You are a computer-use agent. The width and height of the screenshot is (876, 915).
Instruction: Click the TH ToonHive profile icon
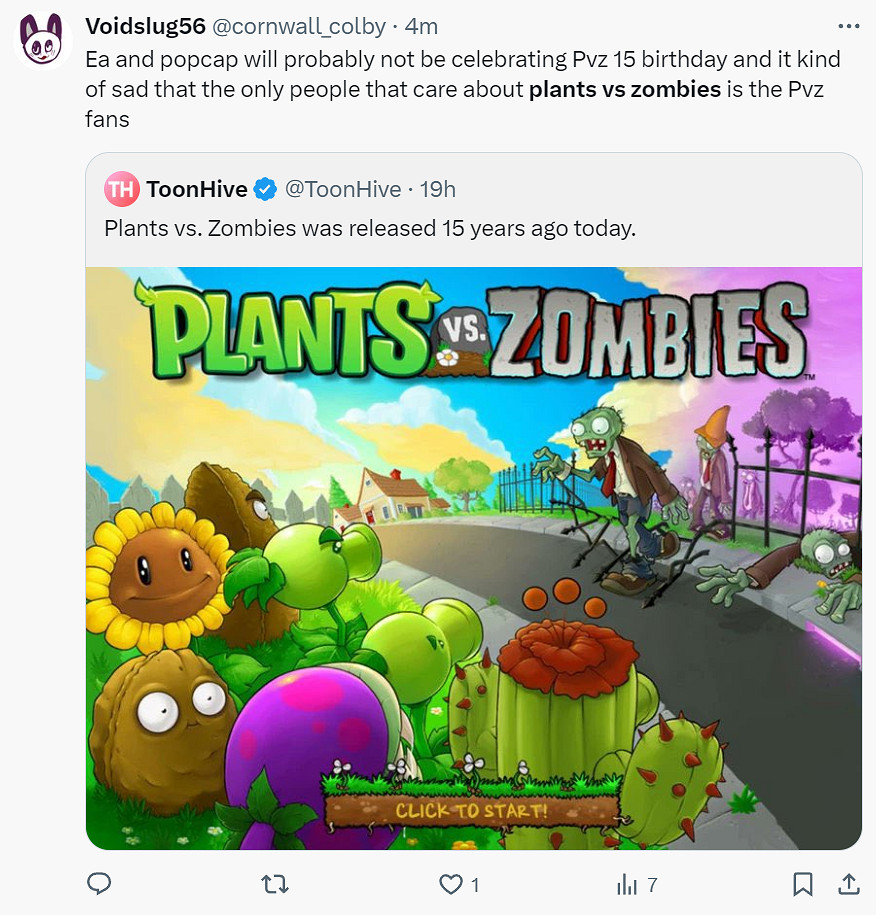click(x=120, y=188)
